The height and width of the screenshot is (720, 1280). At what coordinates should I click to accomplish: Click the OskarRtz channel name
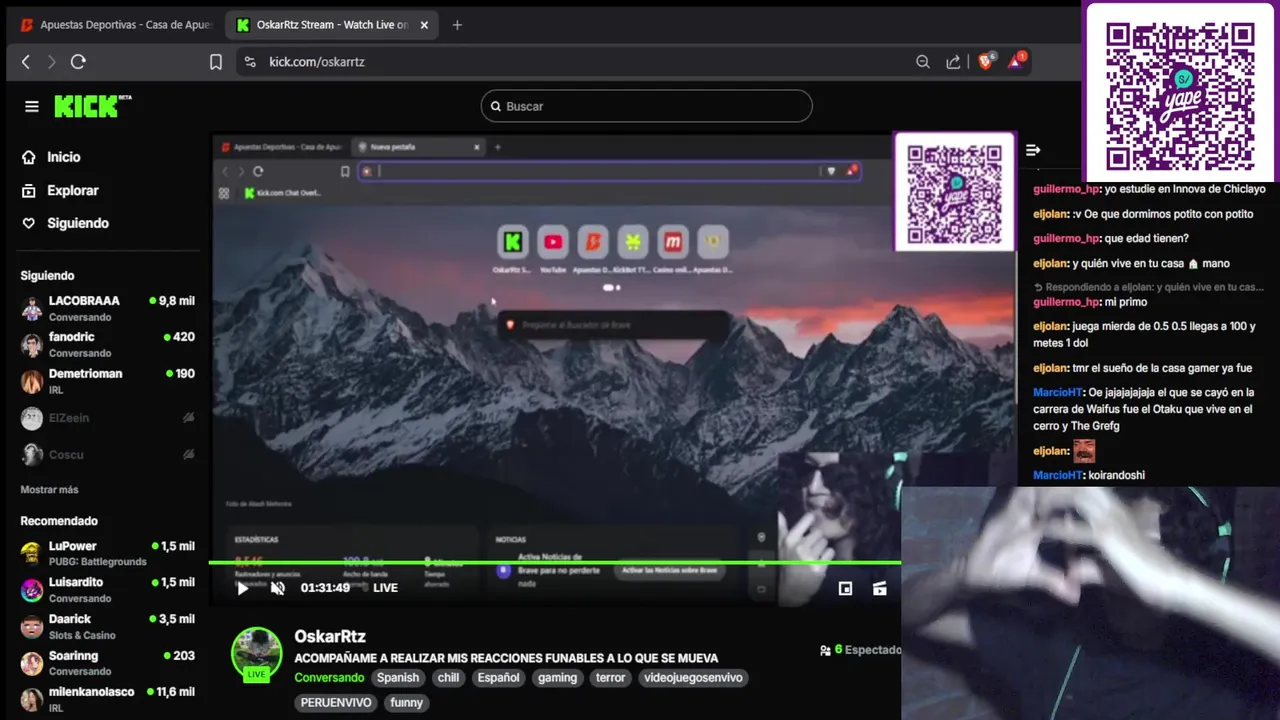(x=330, y=636)
